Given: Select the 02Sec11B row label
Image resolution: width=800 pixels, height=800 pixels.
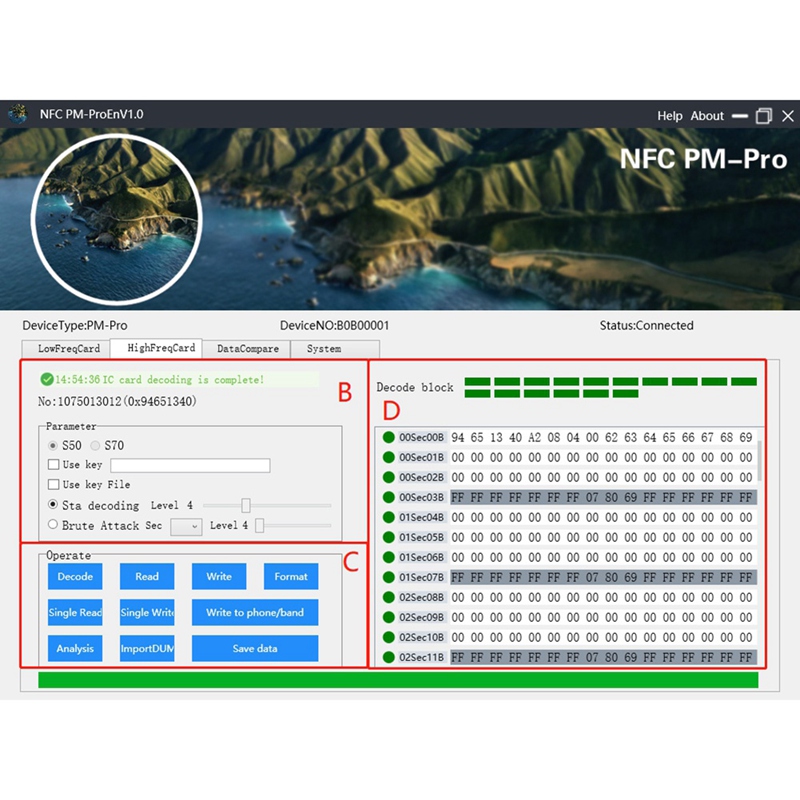Looking at the screenshot, I should click(x=421, y=657).
